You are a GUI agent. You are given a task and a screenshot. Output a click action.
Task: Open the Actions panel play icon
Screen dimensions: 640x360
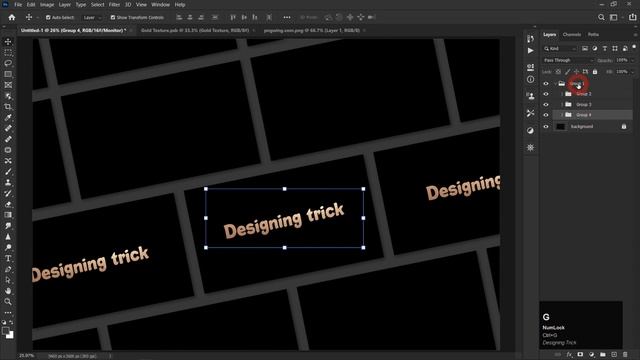click(530, 51)
